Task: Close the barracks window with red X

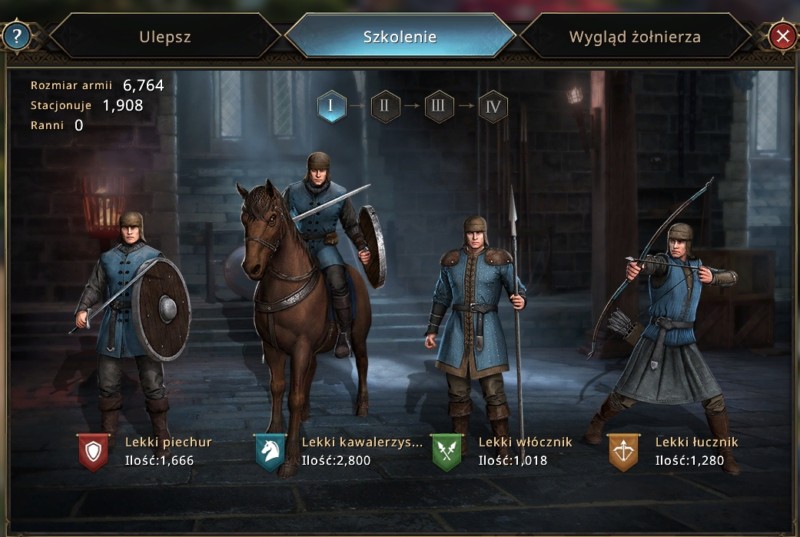Action: coord(783,36)
